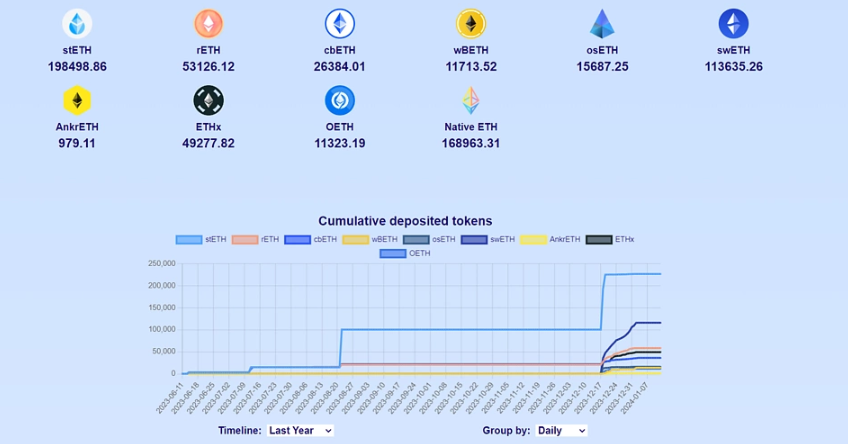Click the rETH value 53126.12
This screenshot has height=444, width=848.
click(208, 67)
